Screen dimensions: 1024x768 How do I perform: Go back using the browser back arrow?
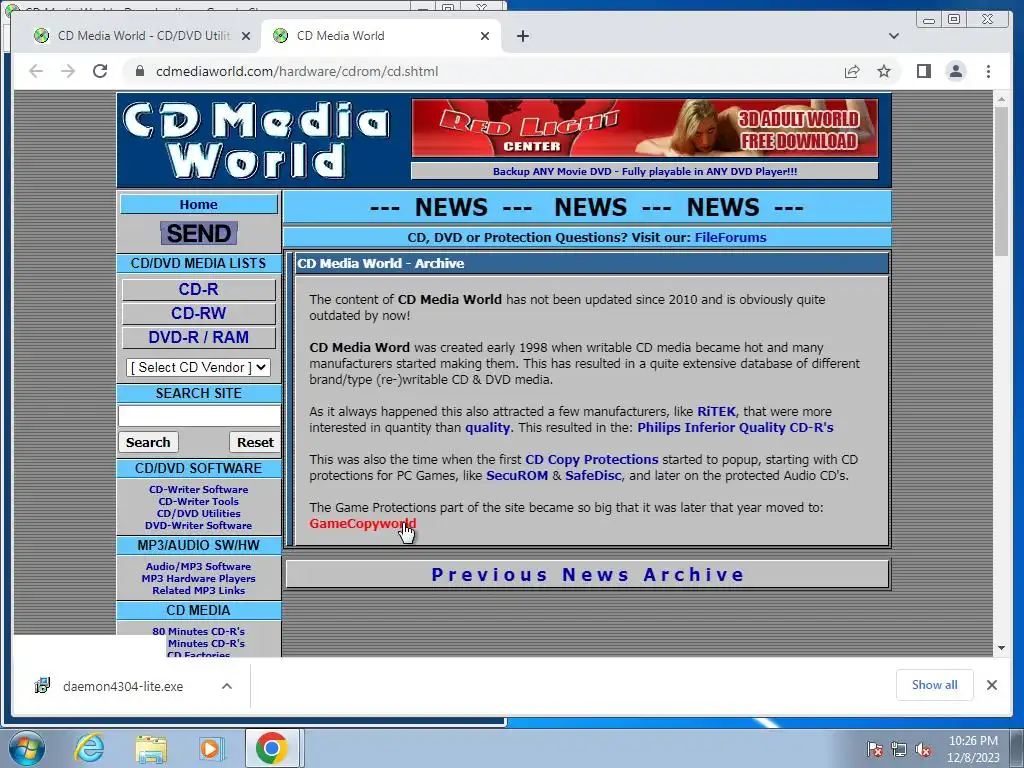point(36,71)
